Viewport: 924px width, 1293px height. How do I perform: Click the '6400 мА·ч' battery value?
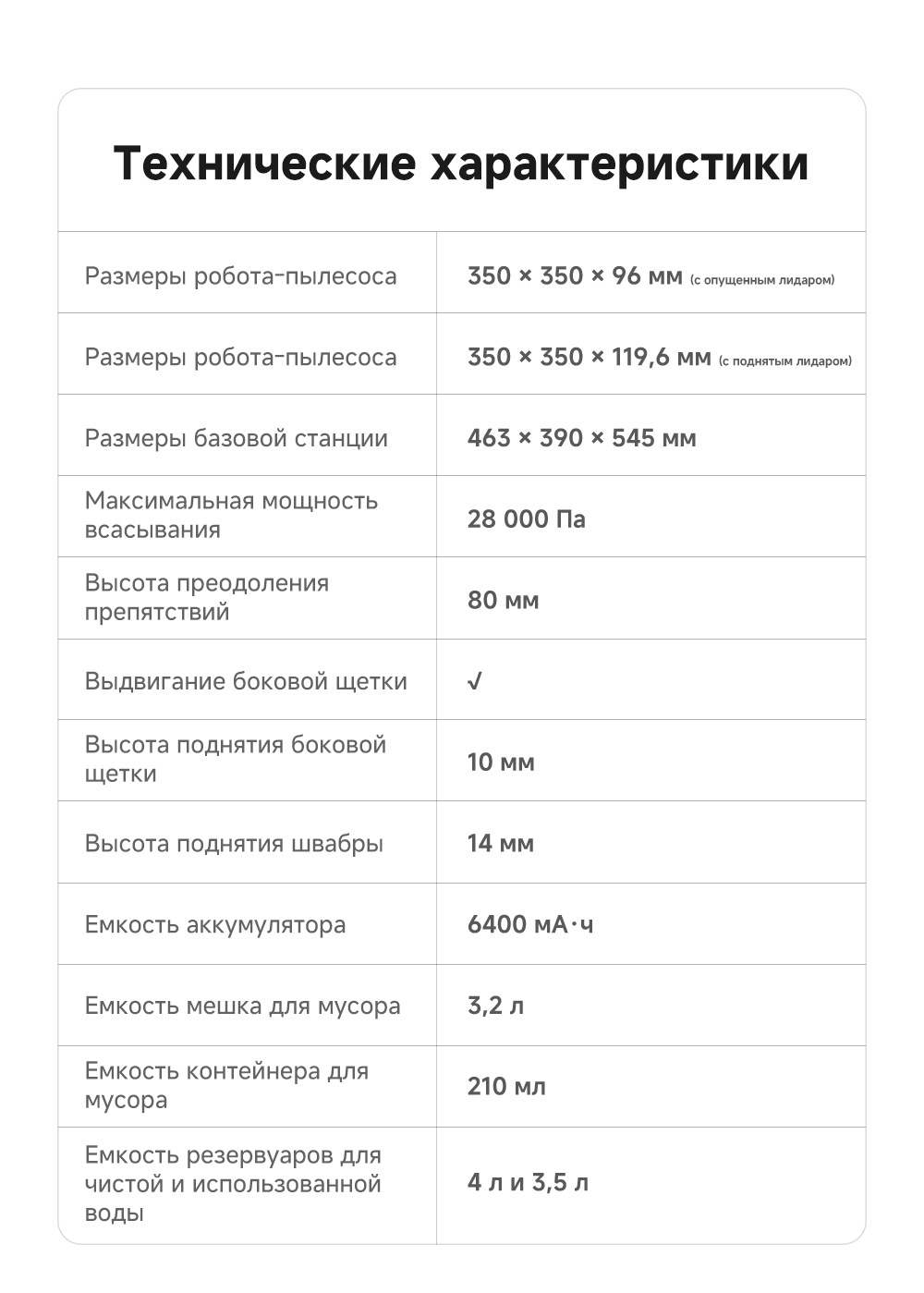(530, 924)
